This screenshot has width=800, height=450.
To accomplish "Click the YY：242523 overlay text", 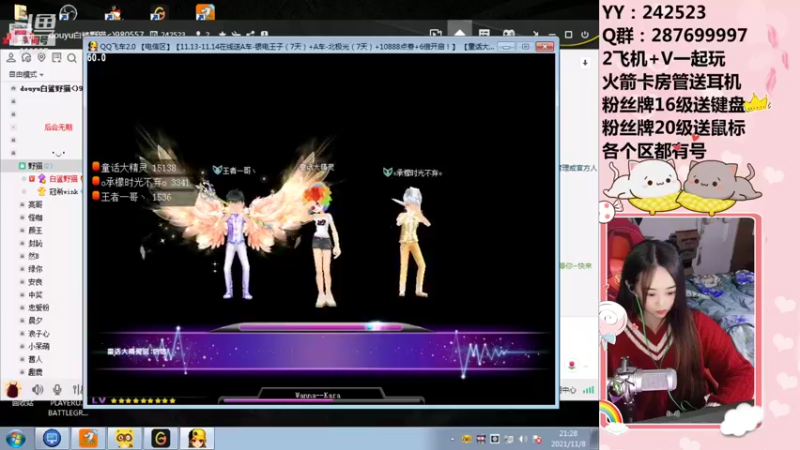I will tap(654, 12).
